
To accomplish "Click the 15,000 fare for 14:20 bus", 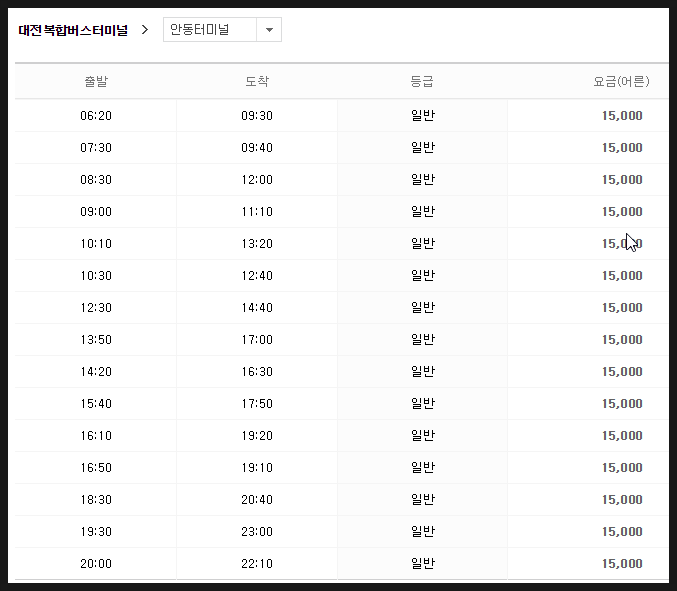I will click(x=622, y=372).
